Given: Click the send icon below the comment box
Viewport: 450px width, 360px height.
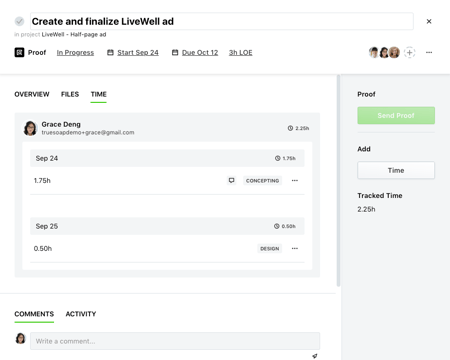Looking at the screenshot, I should pyautogui.click(x=315, y=356).
